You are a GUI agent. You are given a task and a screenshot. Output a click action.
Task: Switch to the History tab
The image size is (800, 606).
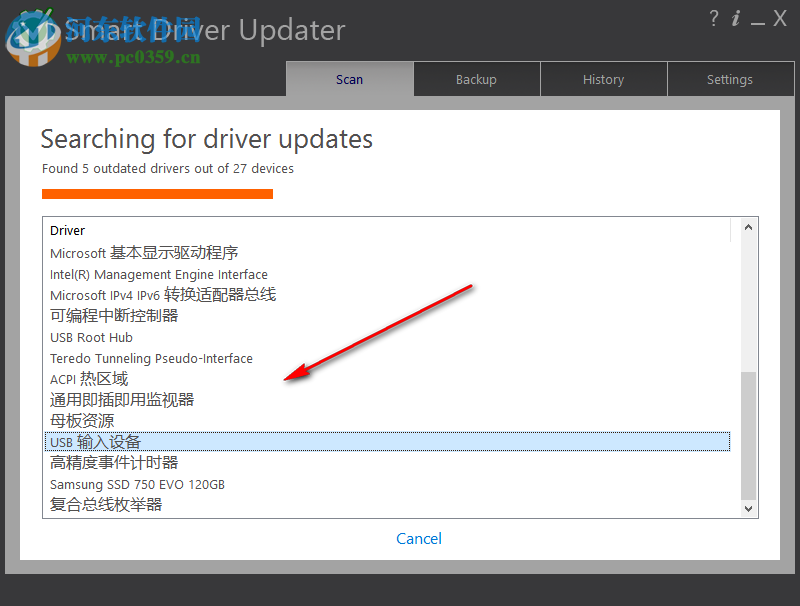[603, 79]
